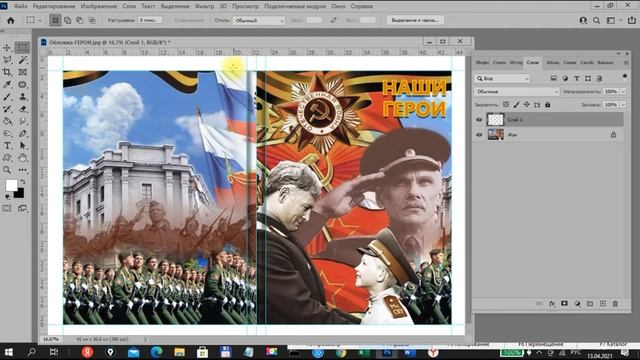The image size is (640, 360).
Task: Select the Path Selection arrow tool
Action: point(22,146)
